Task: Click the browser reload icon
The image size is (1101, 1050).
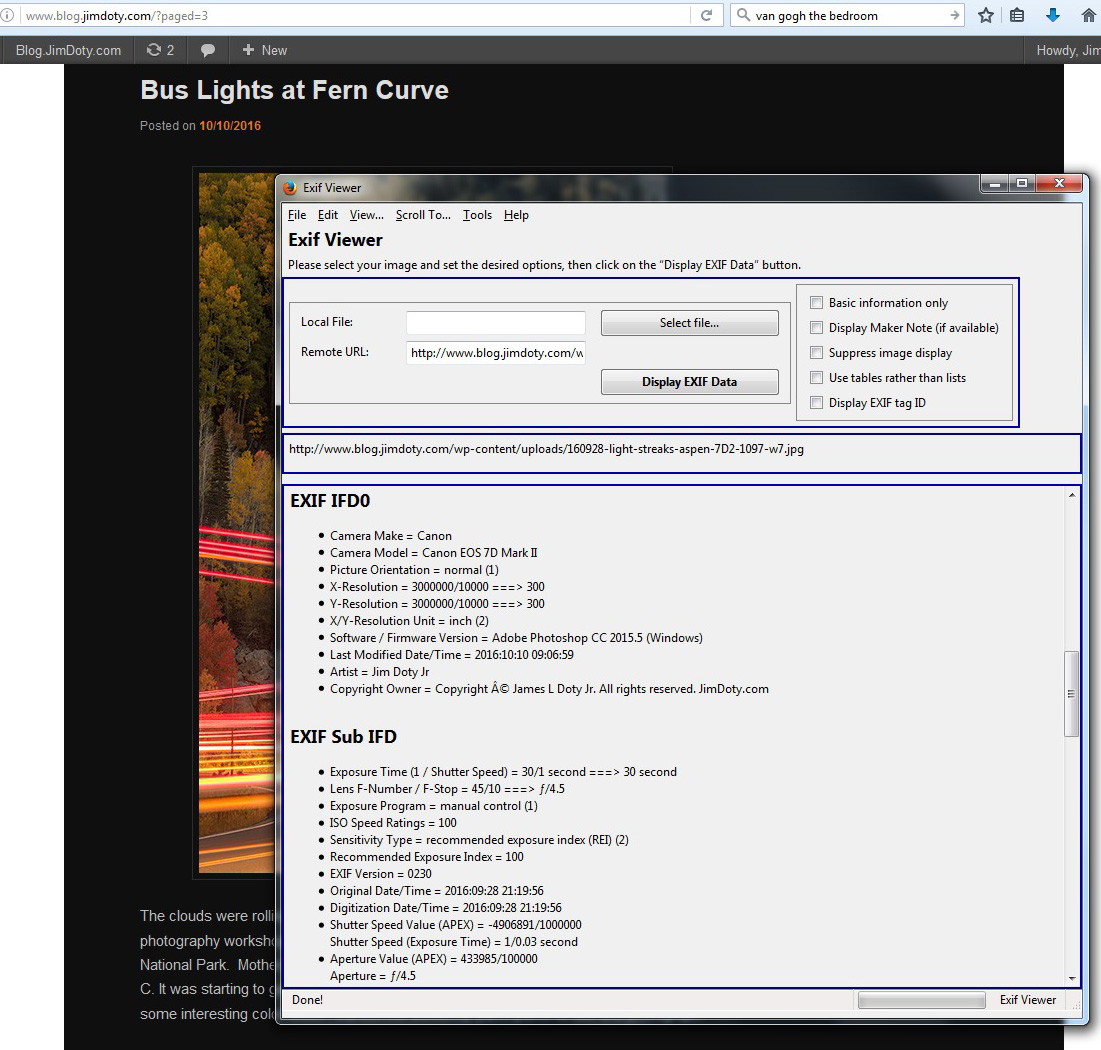Action: tap(706, 15)
